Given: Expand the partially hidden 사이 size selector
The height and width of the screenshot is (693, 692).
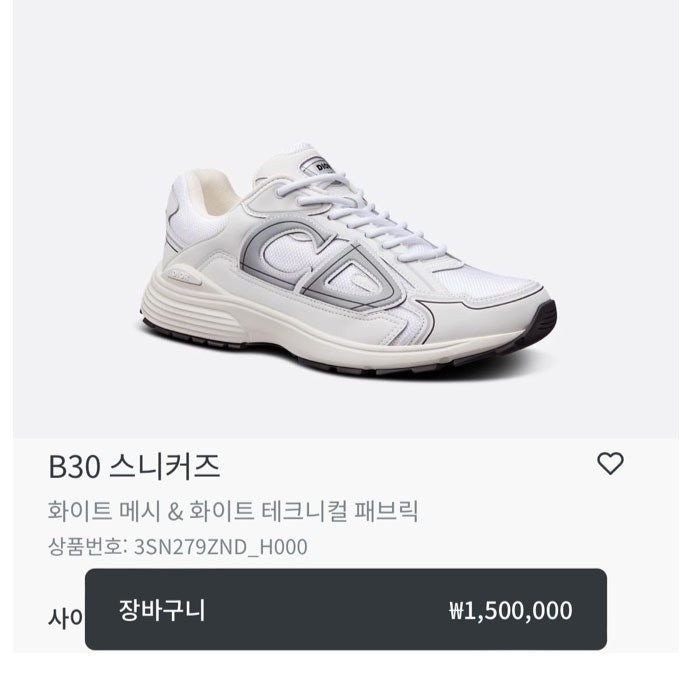Looking at the screenshot, I should [x=64, y=617].
